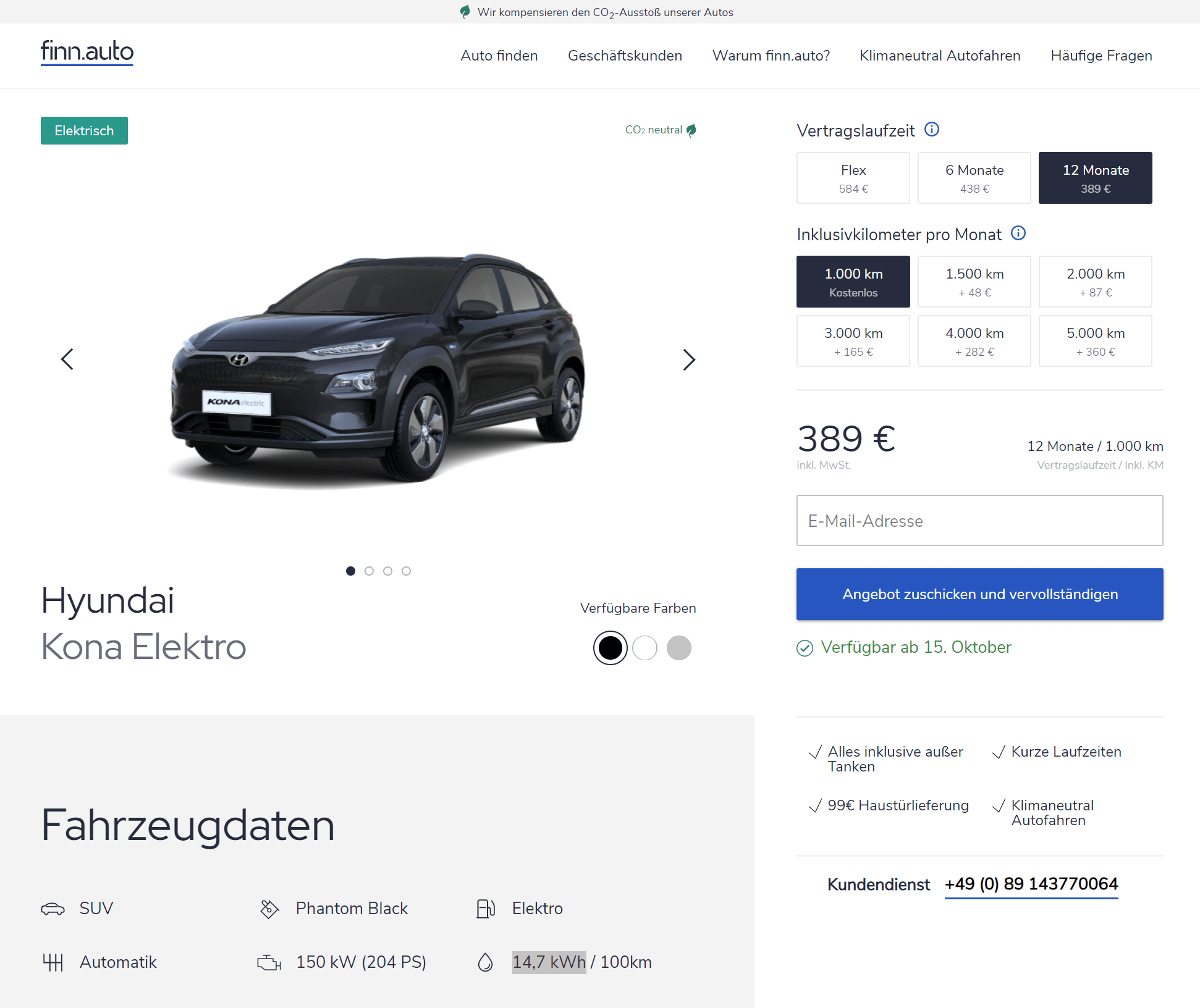
Task: Click the CO2 compensation banner text
Action: (605, 12)
